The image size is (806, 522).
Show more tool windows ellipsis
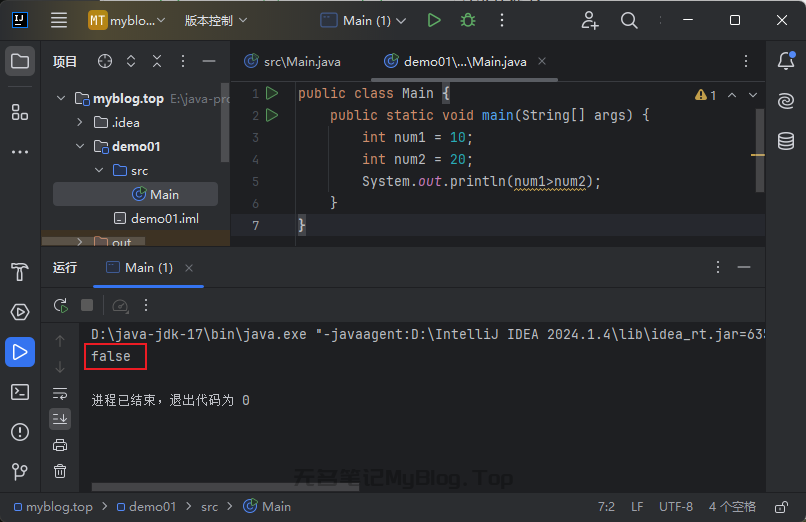click(x=20, y=152)
